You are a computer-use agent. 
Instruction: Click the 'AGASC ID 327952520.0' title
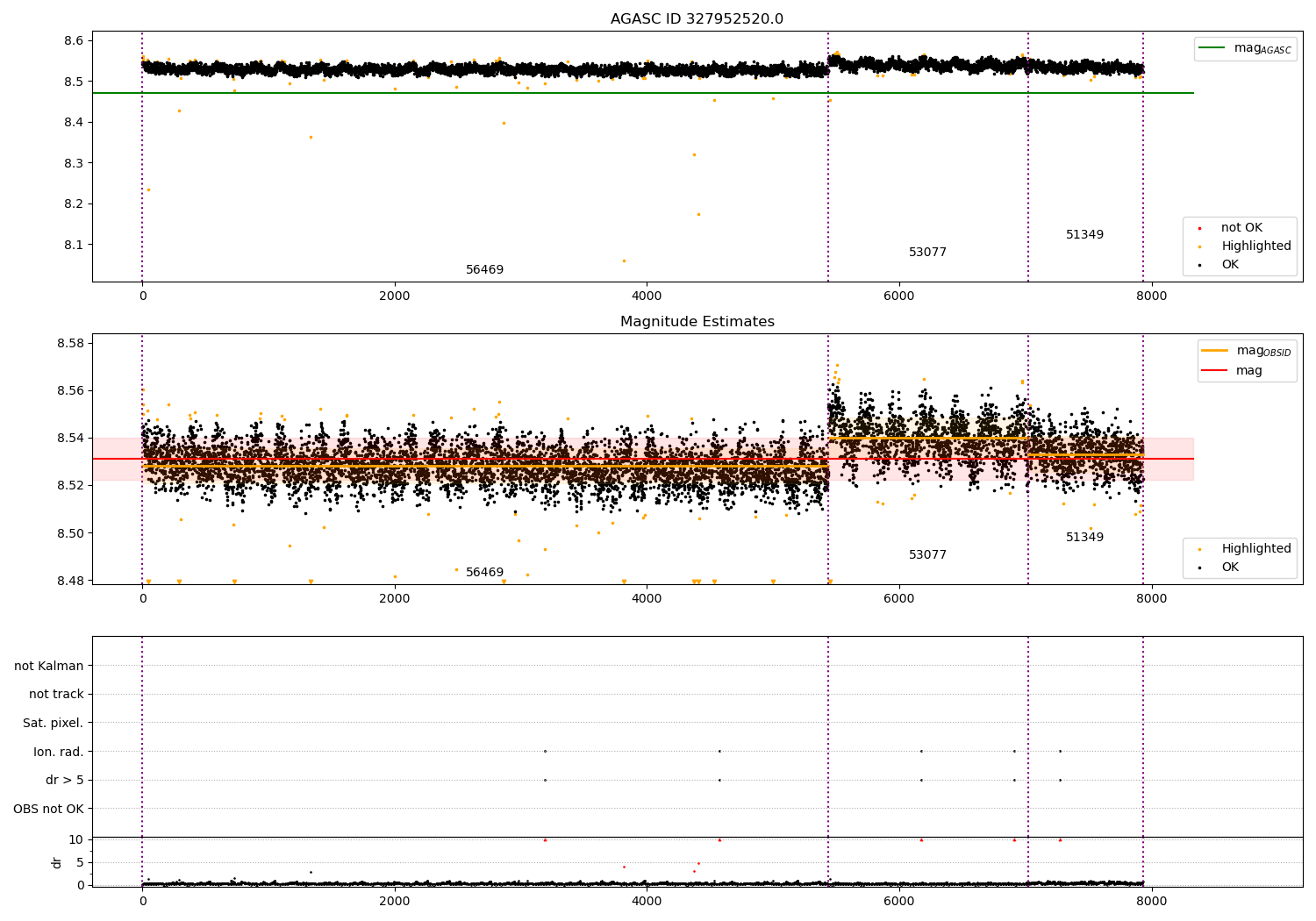tap(697, 19)
